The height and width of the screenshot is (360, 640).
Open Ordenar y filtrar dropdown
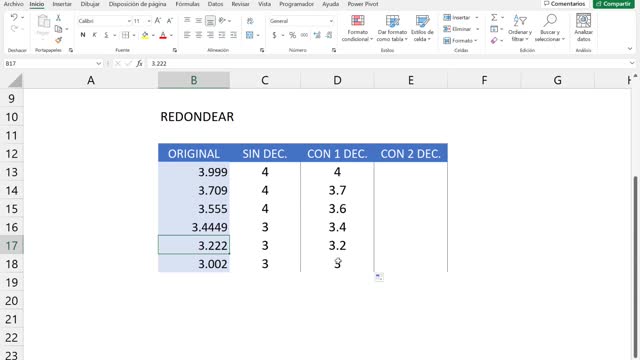coord(520,28)
